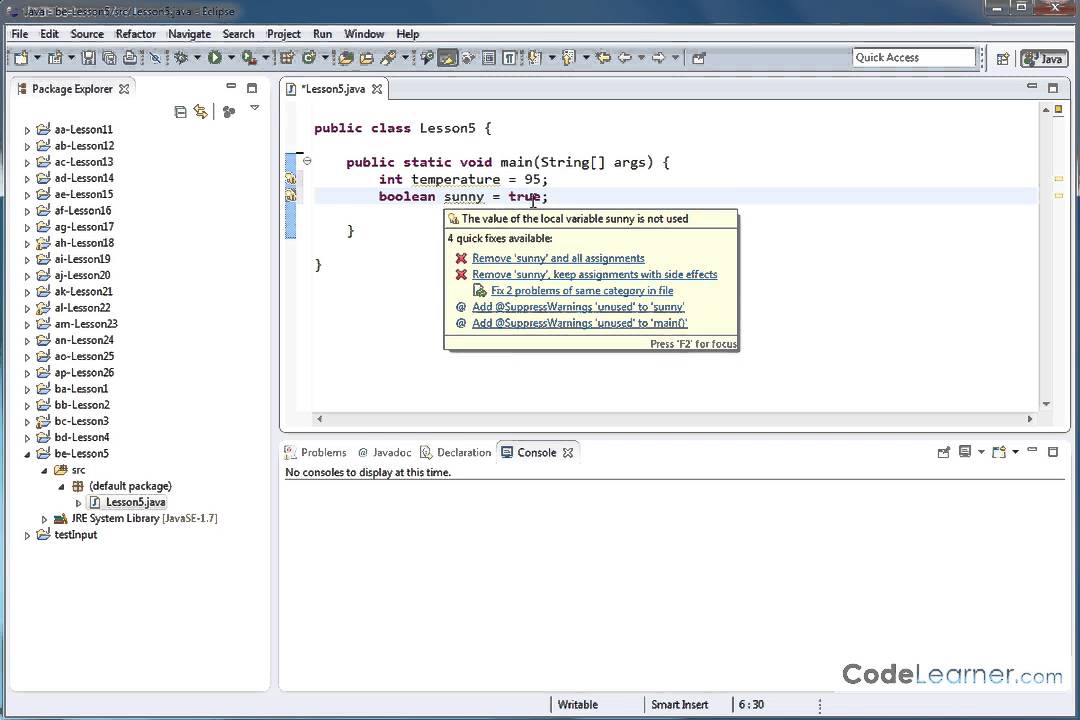The image size is (1080, 720).
Task: Open Package Explorer View Menu triangle
Action: pos(254,108)
